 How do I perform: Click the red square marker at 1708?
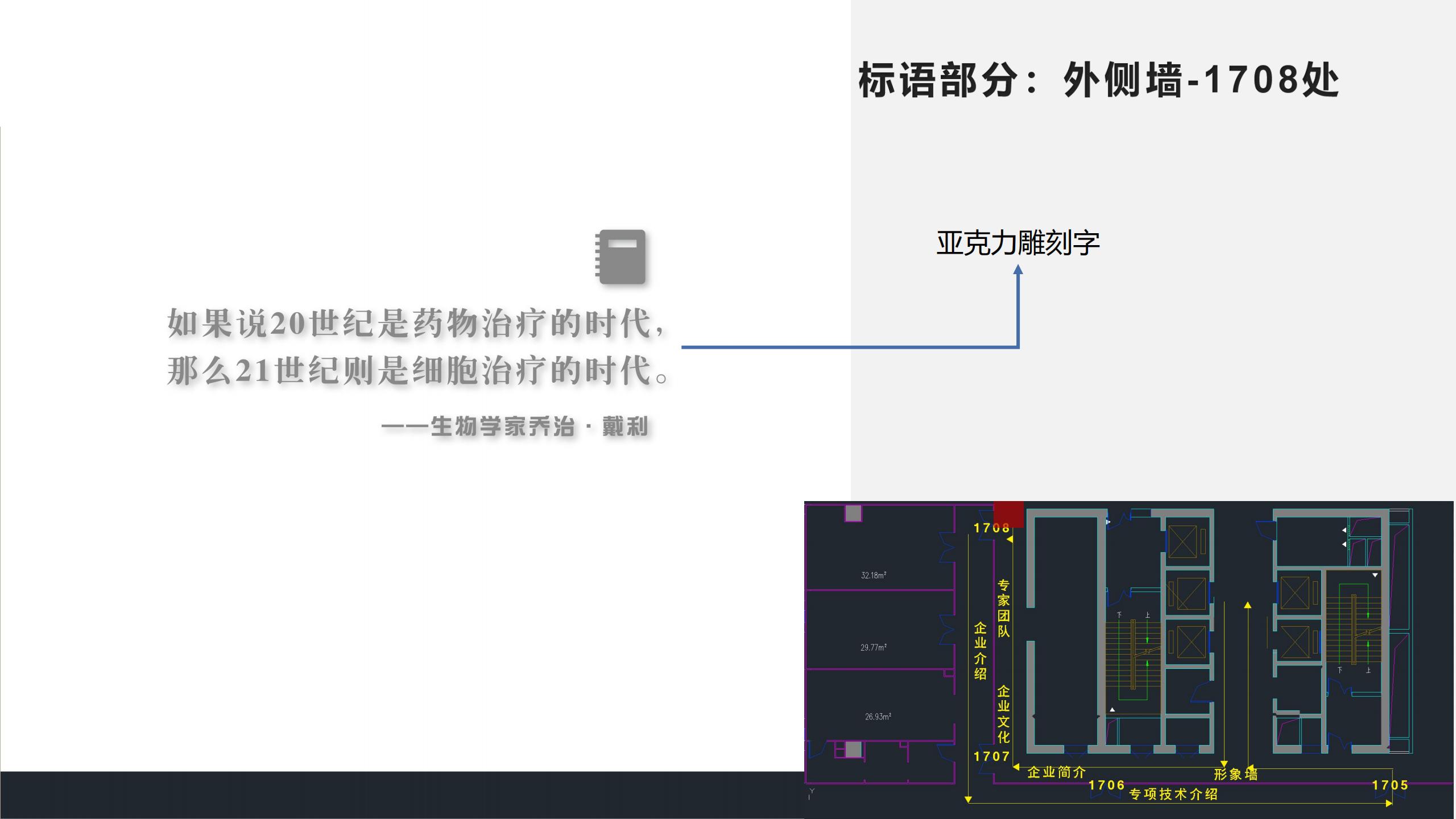[1008, 513]
